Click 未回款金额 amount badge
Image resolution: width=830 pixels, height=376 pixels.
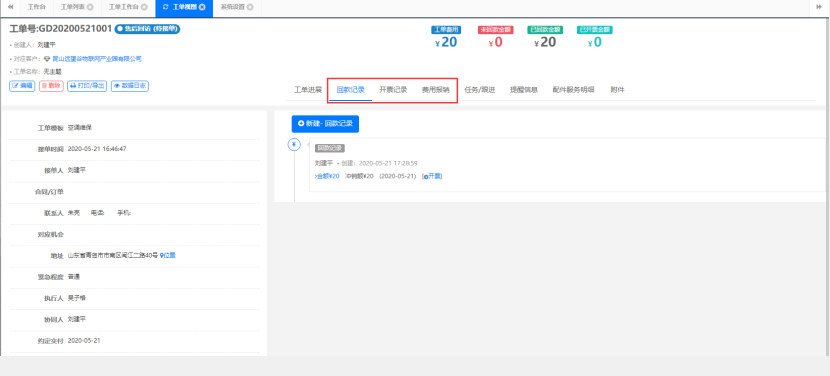coord(495,30)
